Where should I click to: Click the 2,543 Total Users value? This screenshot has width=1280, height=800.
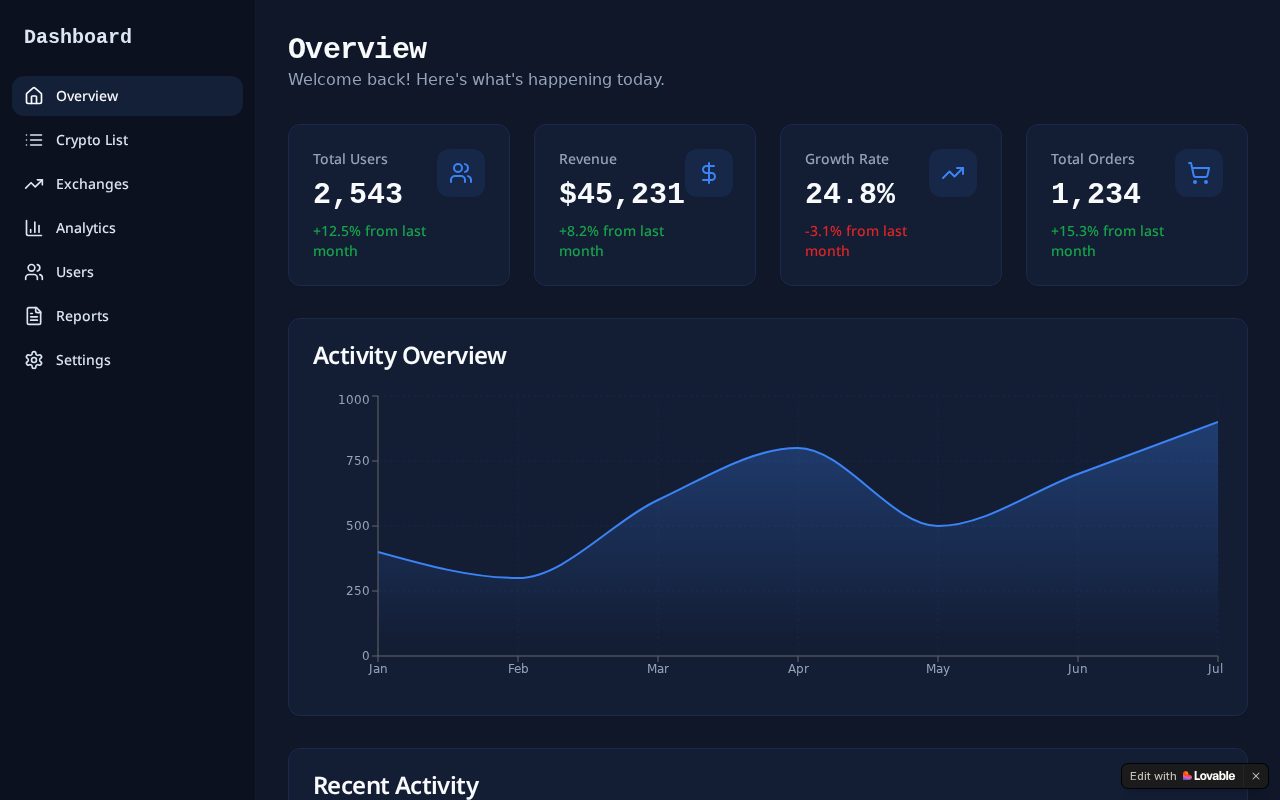358,194
